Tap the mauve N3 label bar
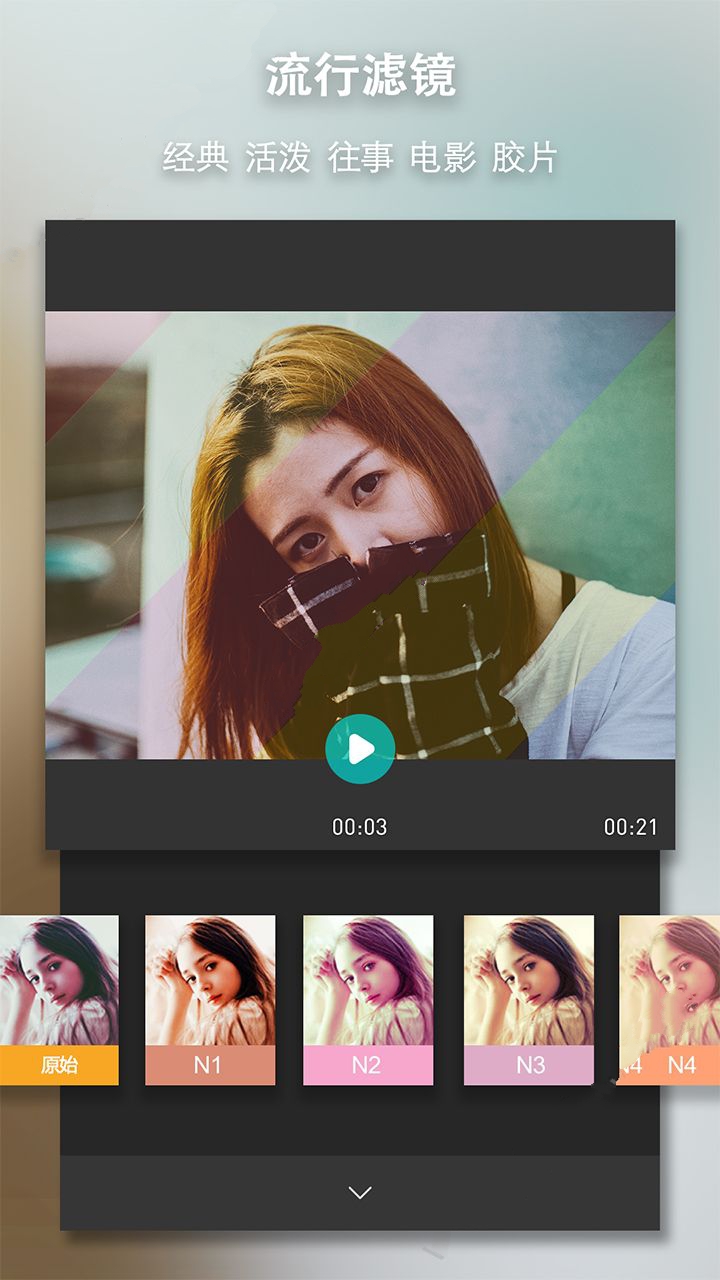This screenshot has width=720, height=1280. tap(528, 1065)
